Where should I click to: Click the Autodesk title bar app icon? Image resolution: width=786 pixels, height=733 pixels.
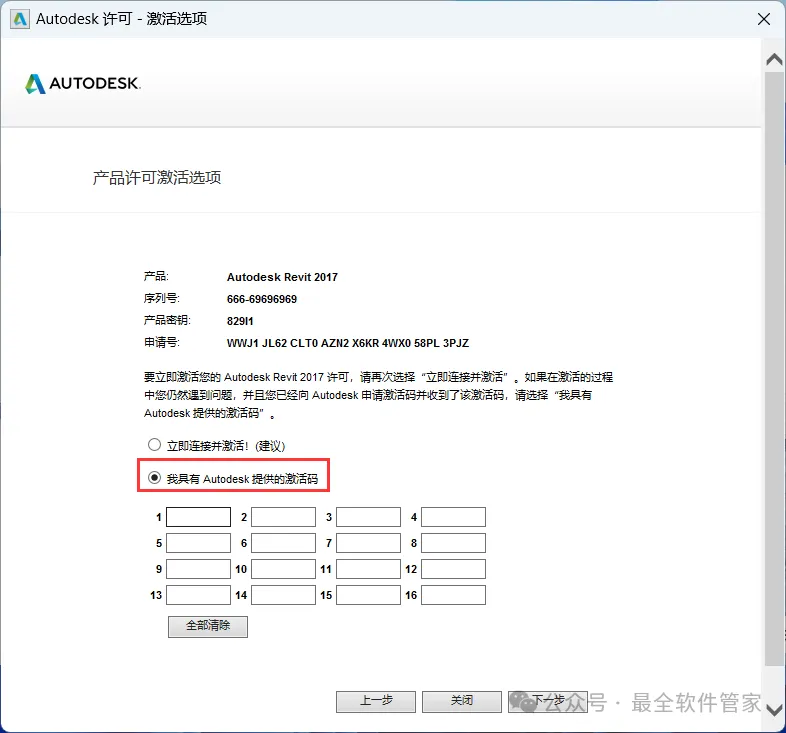pyautogui.click(x=20, y=19)
